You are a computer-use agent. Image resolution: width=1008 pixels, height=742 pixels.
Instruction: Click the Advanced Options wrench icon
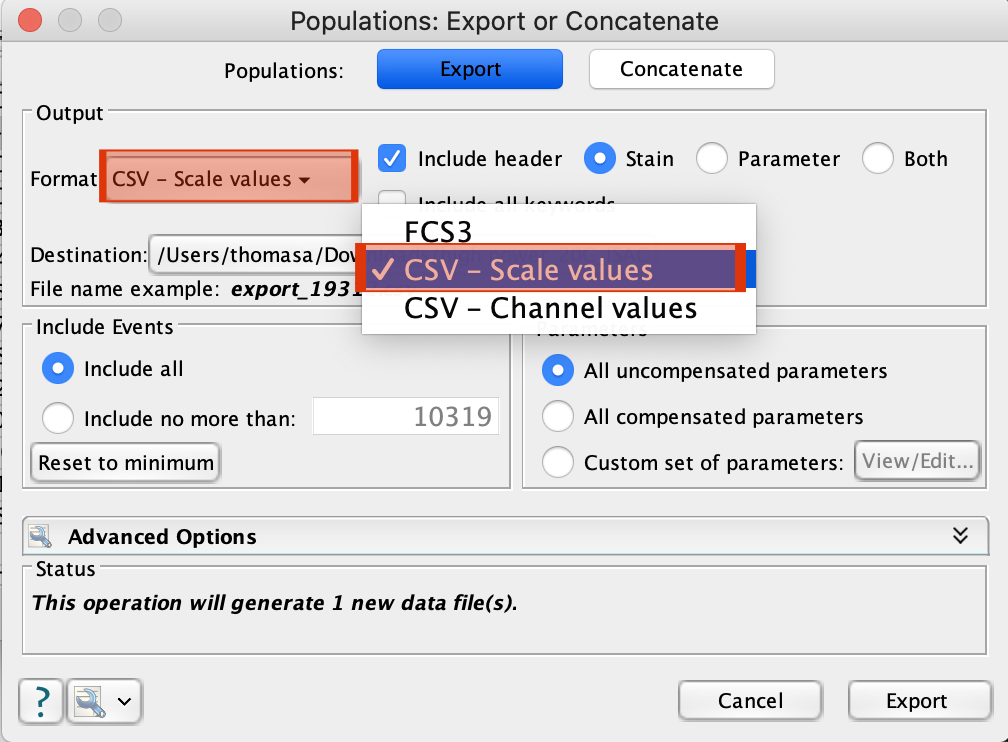click(41, 537)
